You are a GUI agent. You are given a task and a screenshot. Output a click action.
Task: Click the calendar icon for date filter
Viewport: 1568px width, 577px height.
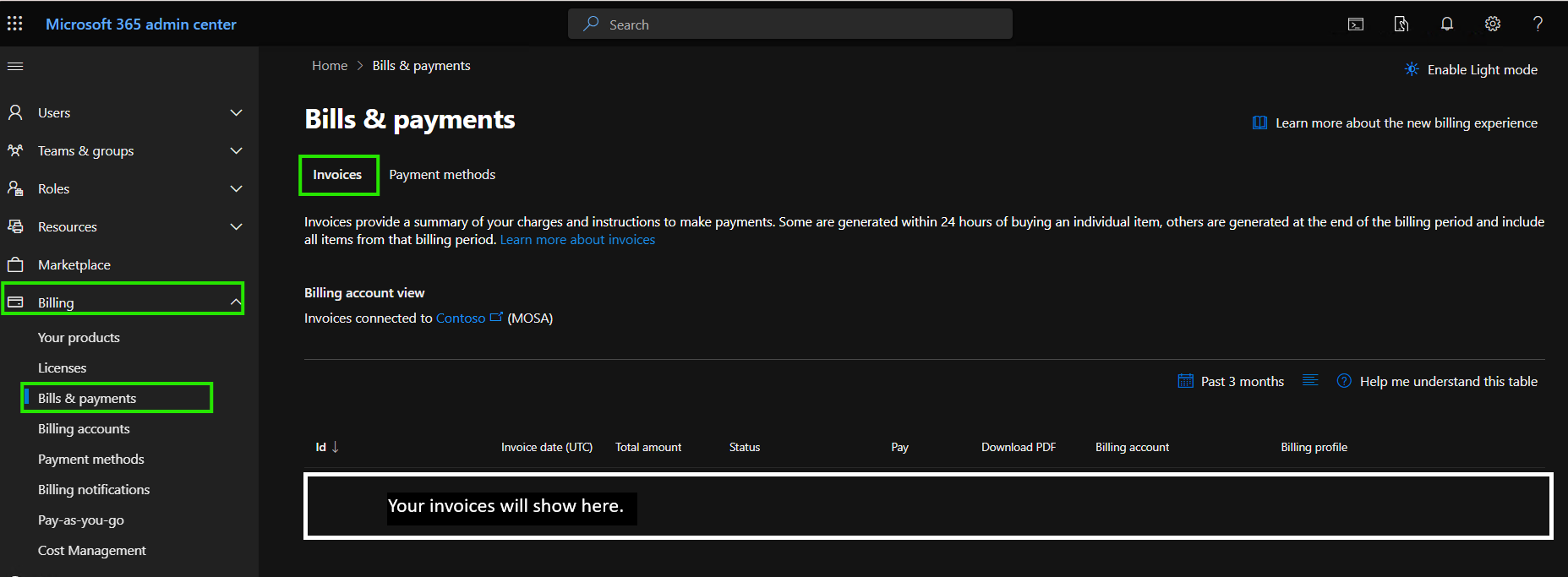pos(1185,381)
